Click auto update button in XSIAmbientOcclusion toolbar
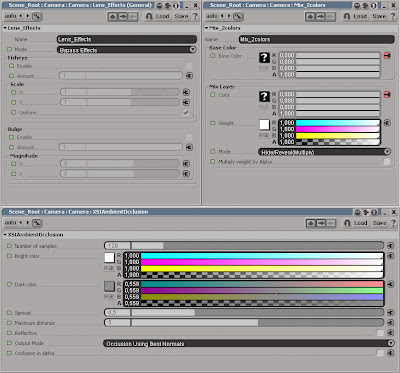Image resolution: width=400 pixels, height=373 pixels. coord(10,222)
